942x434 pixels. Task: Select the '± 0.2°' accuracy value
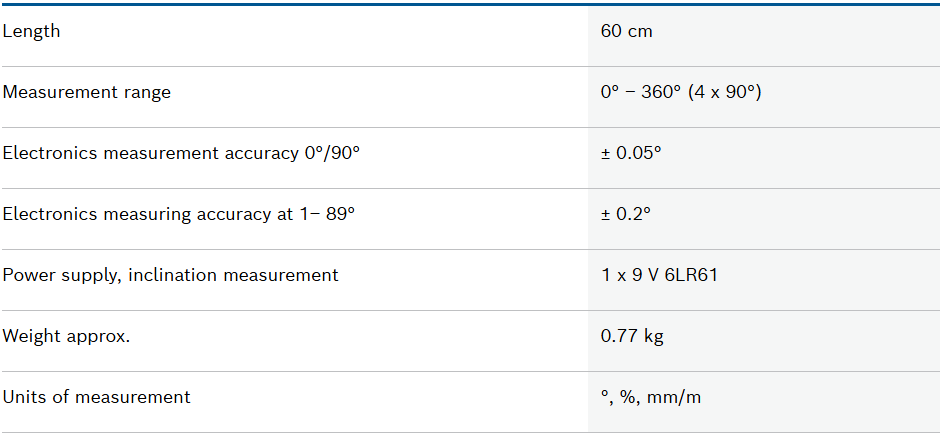tap(626, 214)
